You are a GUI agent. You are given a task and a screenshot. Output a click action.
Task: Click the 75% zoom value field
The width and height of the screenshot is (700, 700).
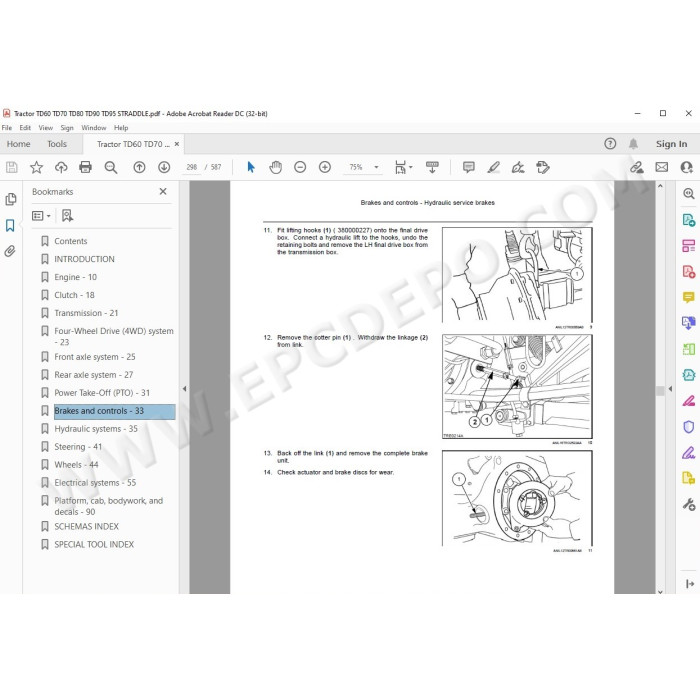coord(356,167)
